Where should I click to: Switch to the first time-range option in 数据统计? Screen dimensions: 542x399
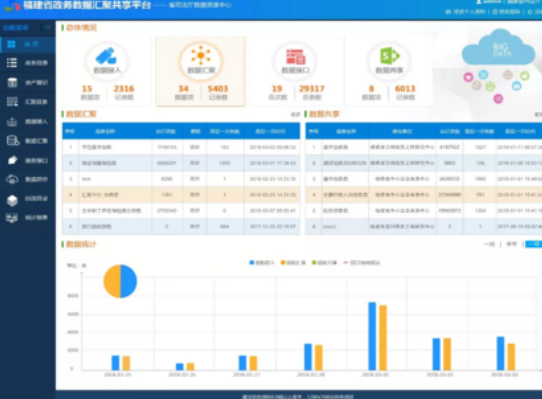489,244
